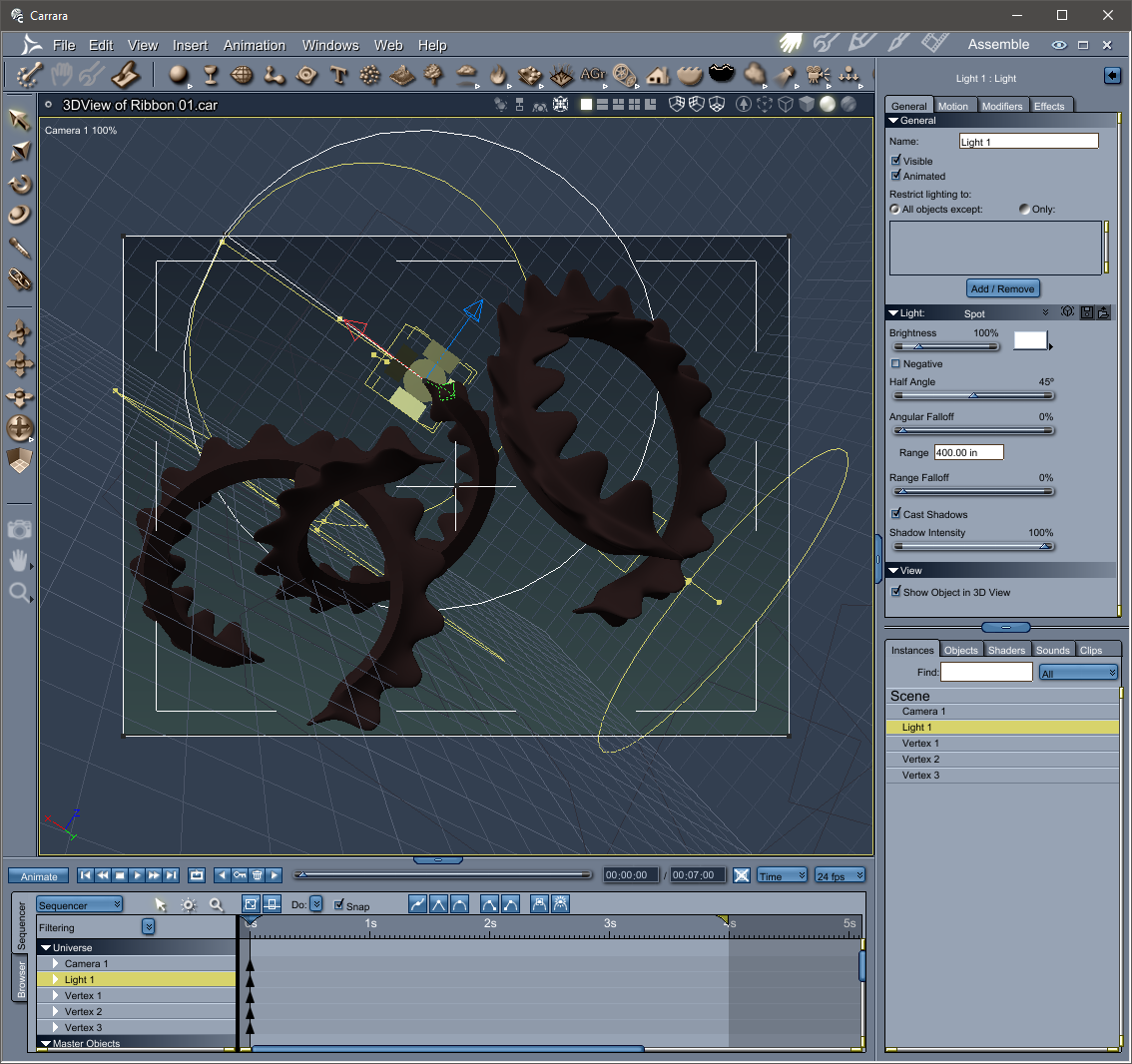Switch to the Shaders tab
The width and height of the screenshot is (1132, 1064).
click(x=1006, y=650)
